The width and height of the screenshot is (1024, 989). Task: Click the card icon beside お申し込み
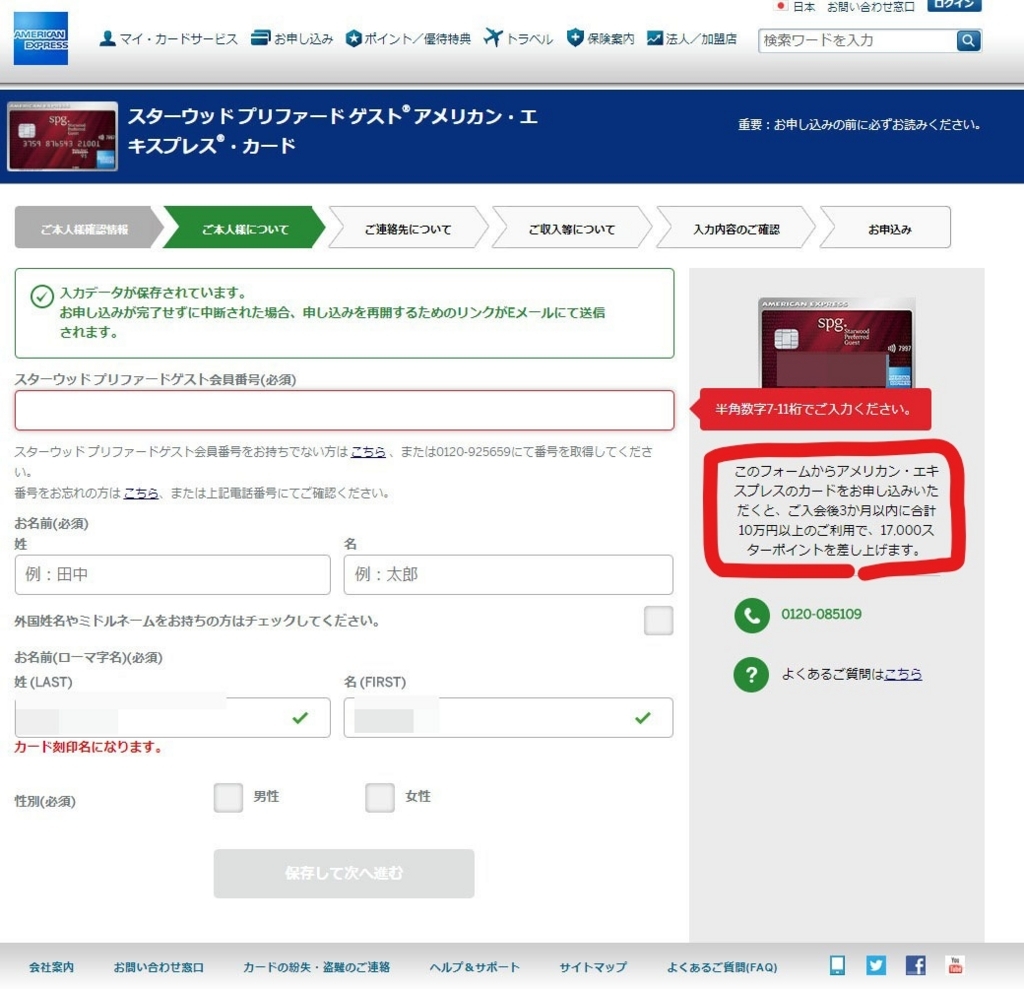coord(260,38)
